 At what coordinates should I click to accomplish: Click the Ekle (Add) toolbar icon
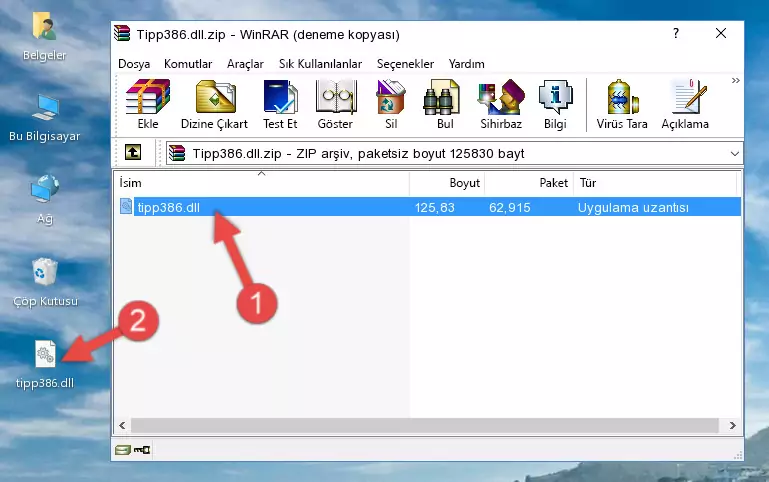point(148,104)
